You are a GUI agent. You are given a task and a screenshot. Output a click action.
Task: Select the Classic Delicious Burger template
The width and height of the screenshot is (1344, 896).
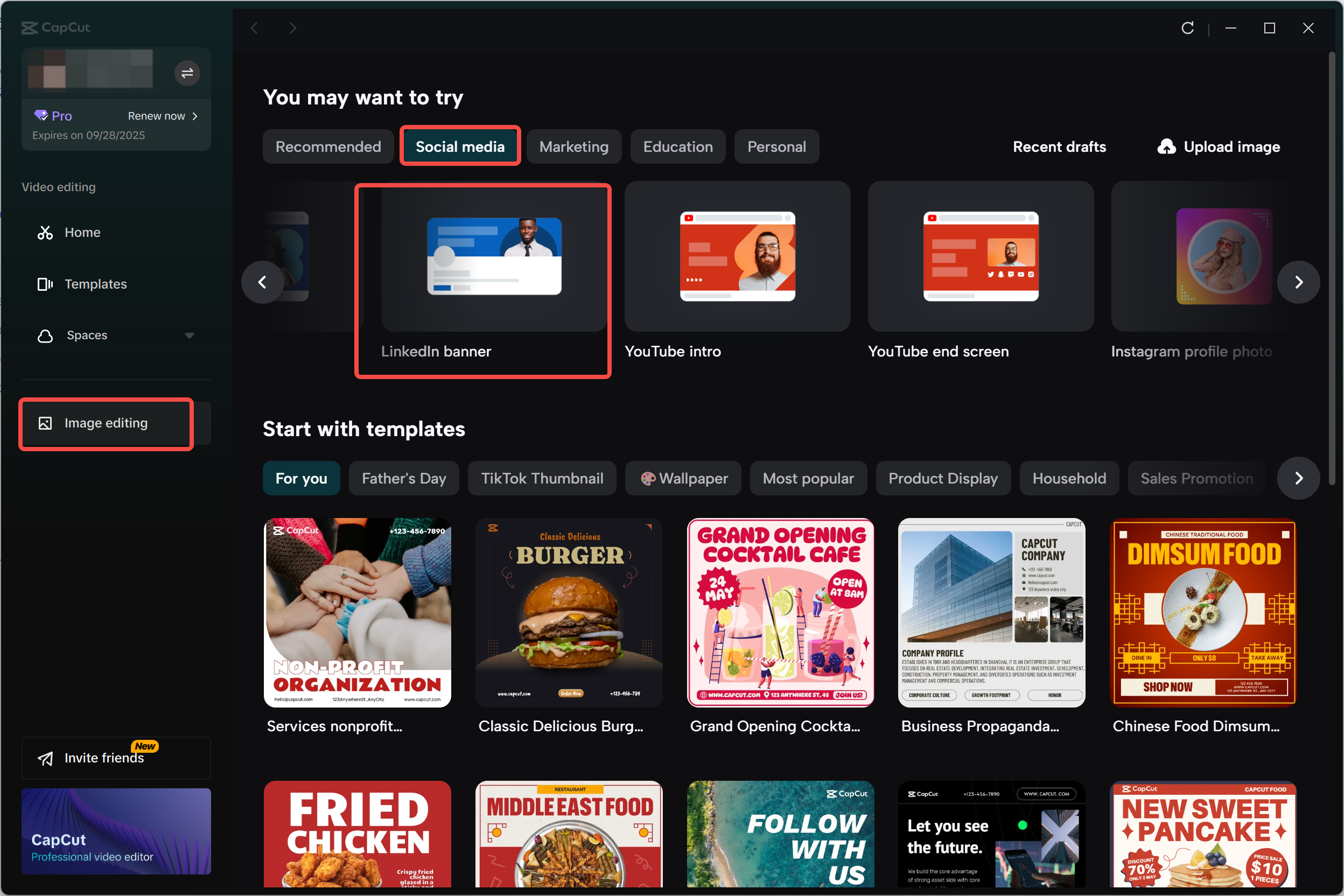tap(569, 613)
